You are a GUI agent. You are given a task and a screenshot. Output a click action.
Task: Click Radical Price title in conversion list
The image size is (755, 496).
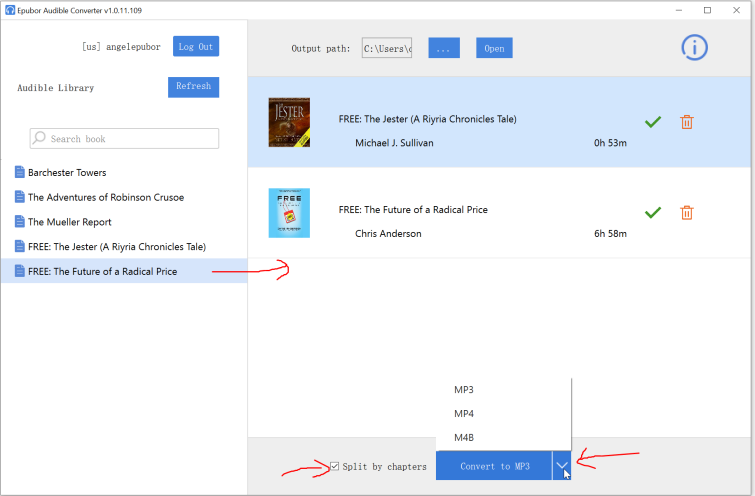[x=413, y=209]
